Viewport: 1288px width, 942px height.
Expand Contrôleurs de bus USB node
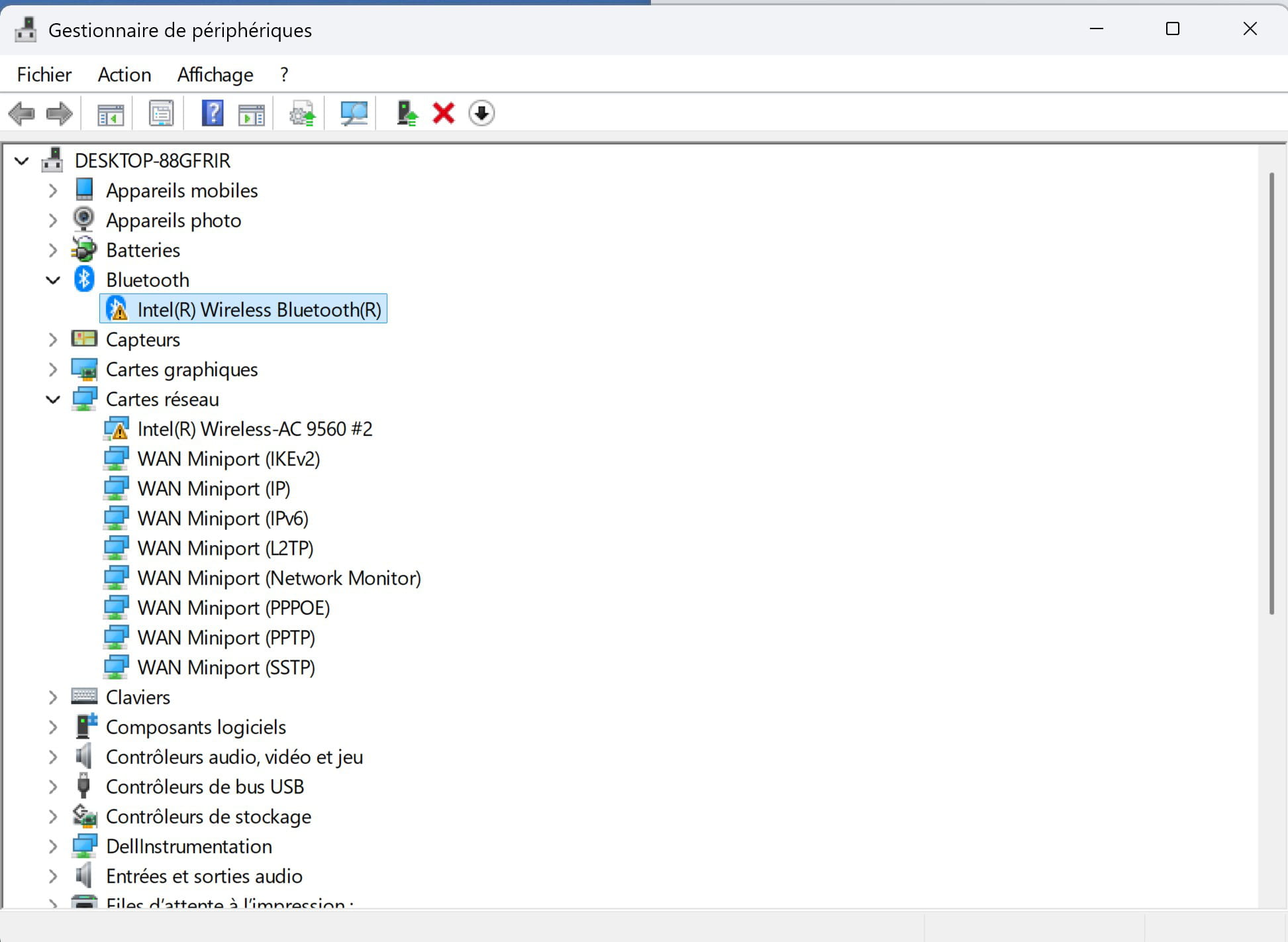tap(53, 787)
